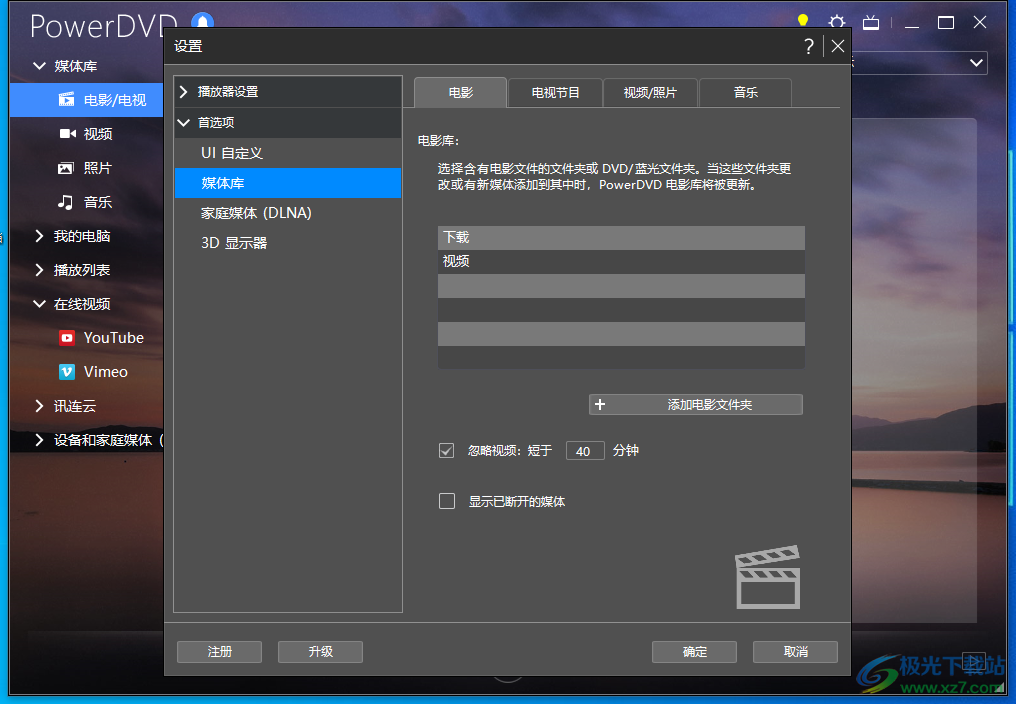
Task: Select 下载 folder in movie library list
Action: pyautogui.click(x=621, y=237)
